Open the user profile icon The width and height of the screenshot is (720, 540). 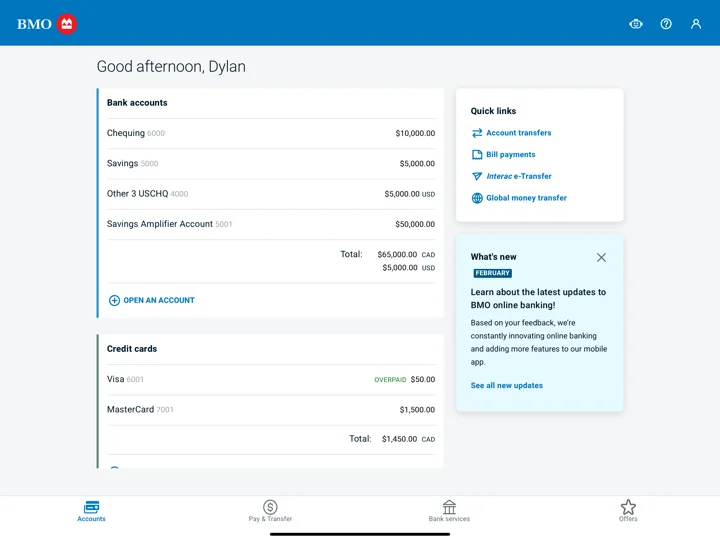[696, 24]
